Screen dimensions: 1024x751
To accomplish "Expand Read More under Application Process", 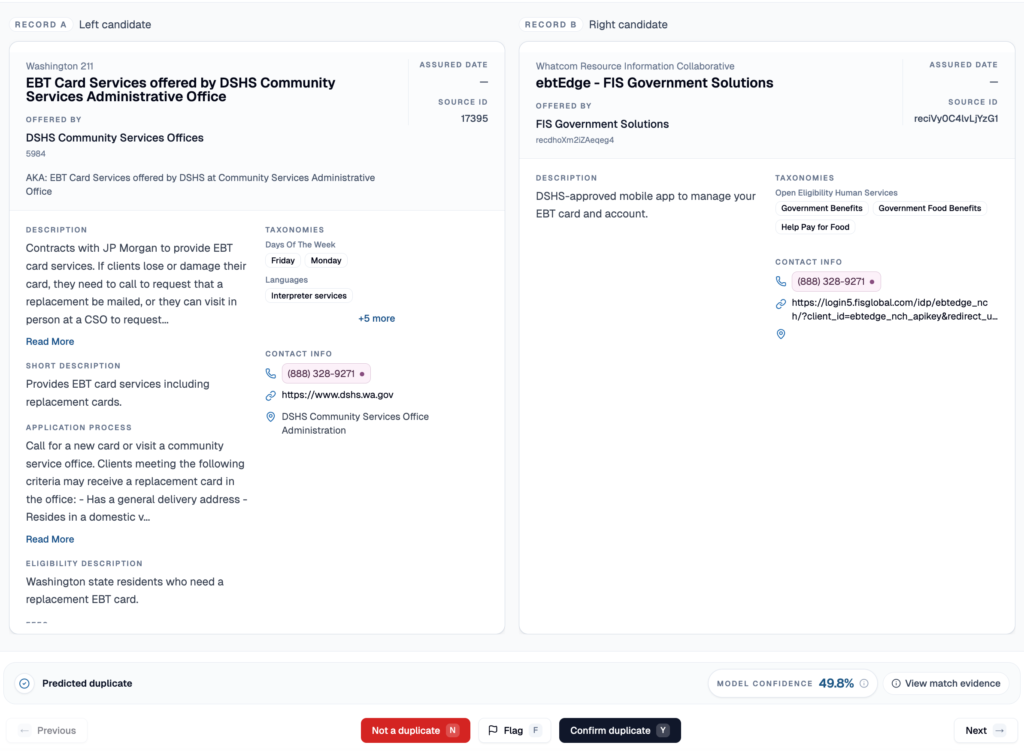I will tap(50, 539).
